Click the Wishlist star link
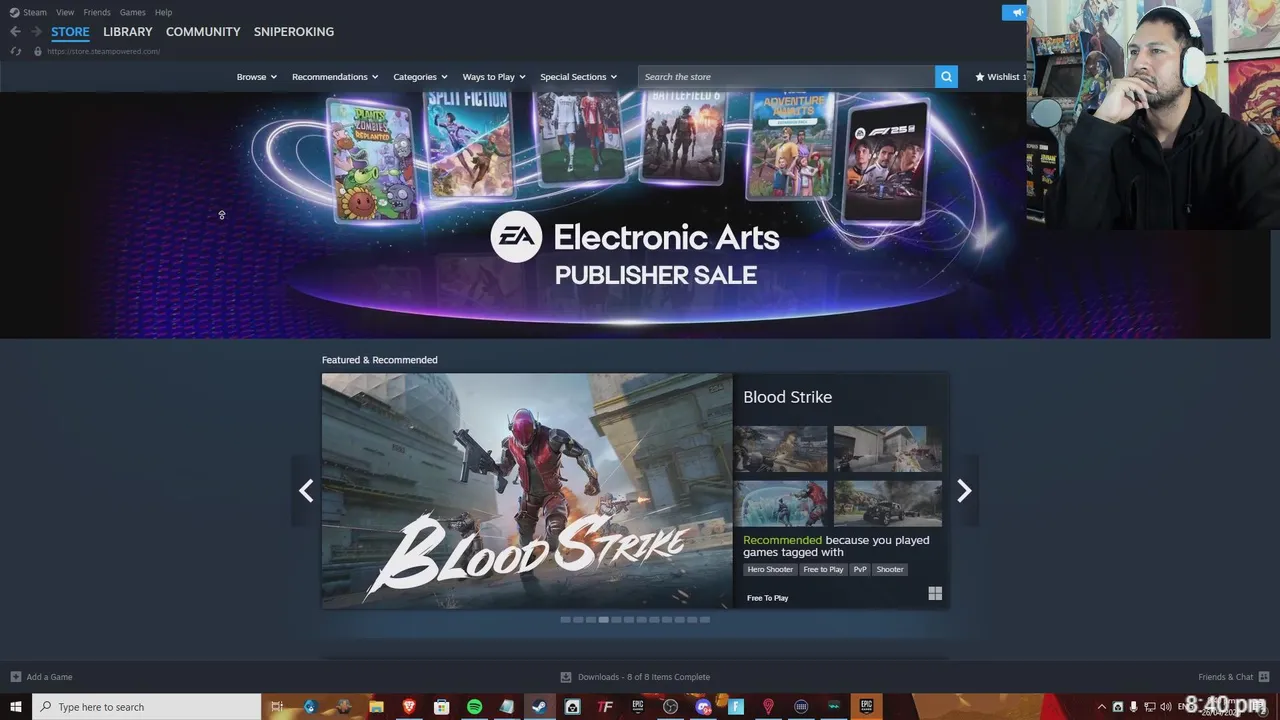The image size is (1280, 720). 1000,77
